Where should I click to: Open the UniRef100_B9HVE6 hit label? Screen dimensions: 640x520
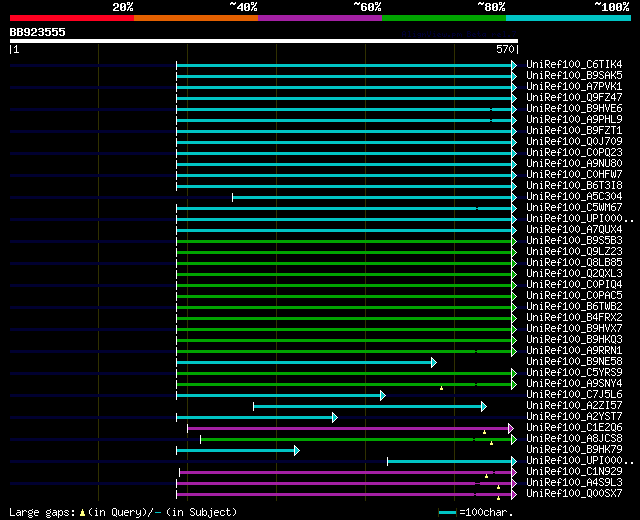click(x=574, y=109)
